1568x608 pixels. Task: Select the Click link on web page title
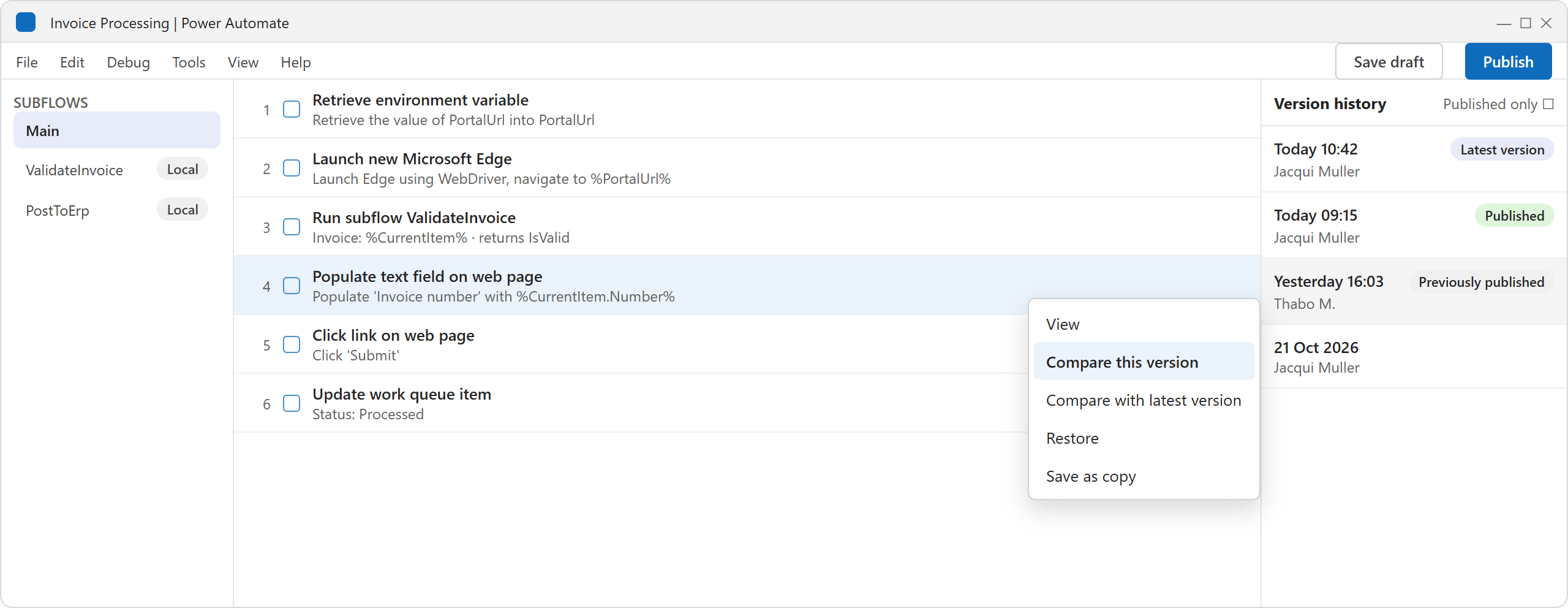click(x=393, y=335)
